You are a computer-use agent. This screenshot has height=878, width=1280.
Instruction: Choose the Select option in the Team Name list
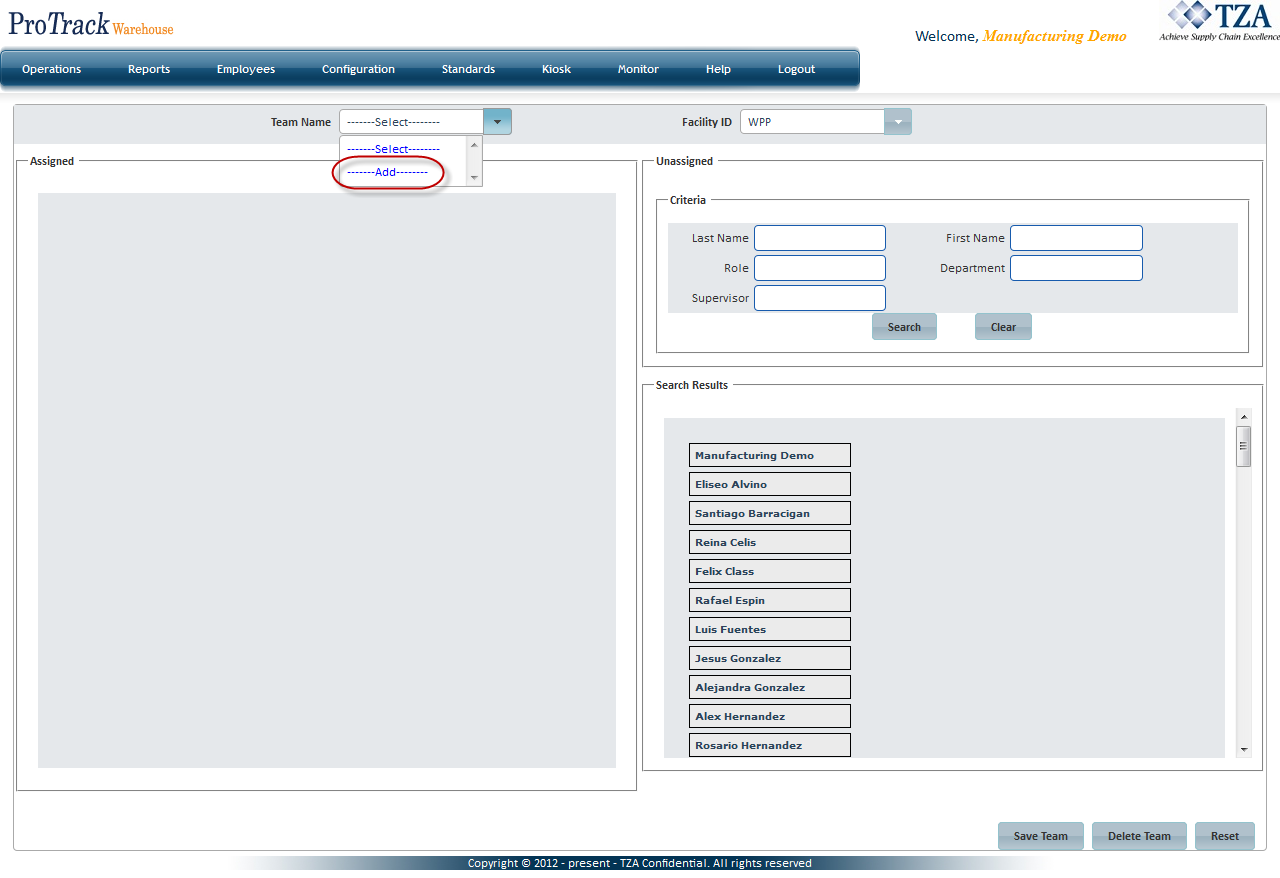click(404, 149)
